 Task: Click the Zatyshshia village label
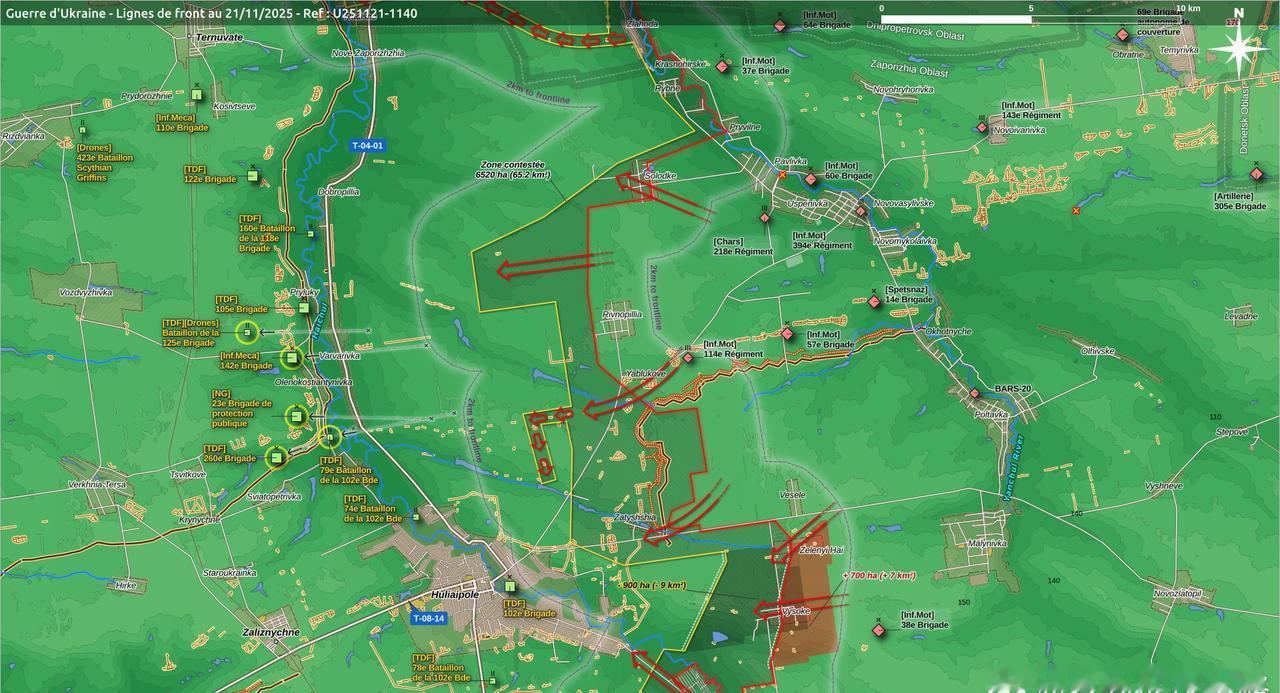click(x=636, y=517)
